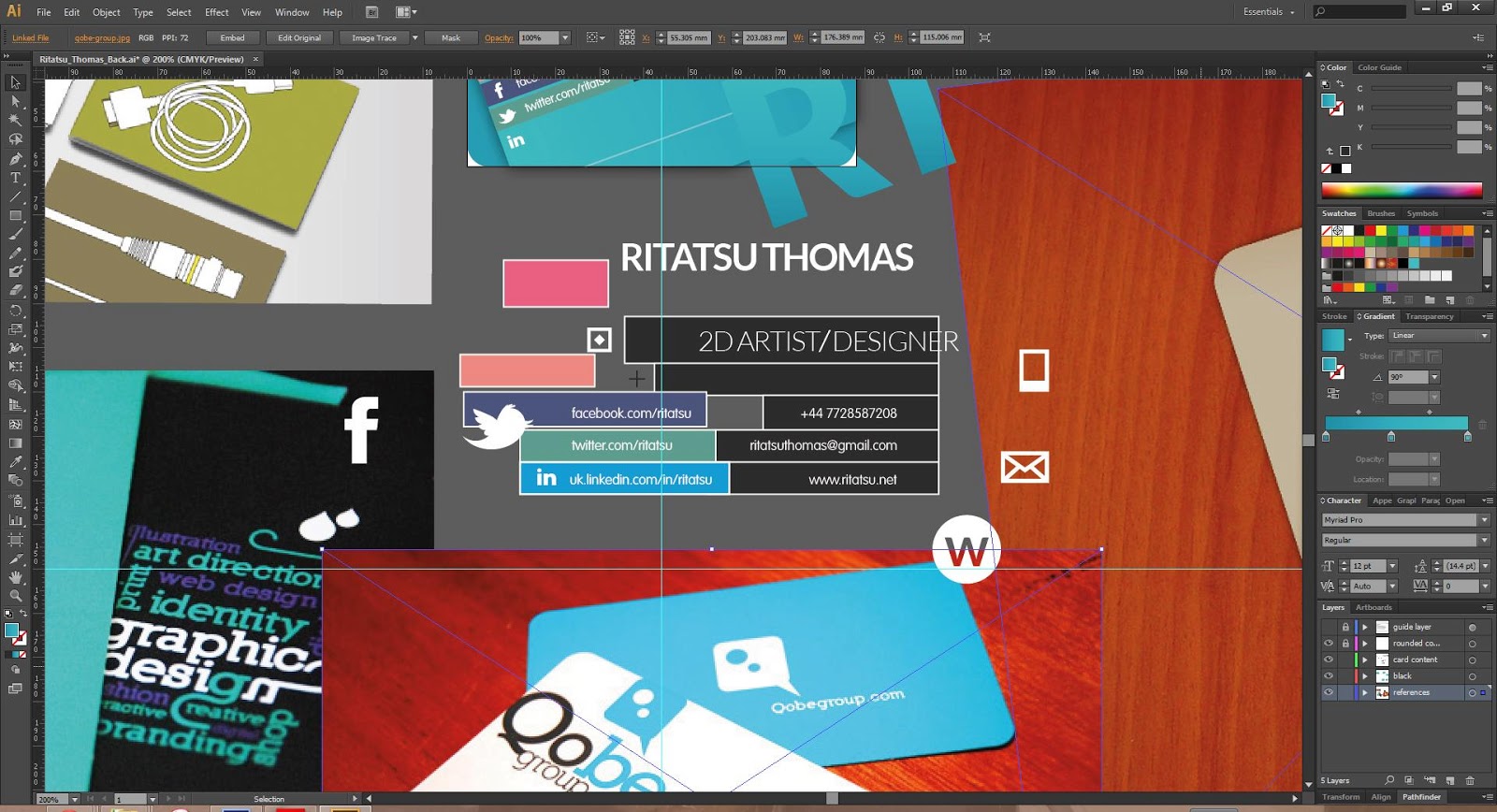This screenshot has height=812, width=1497.
Task: Select the Line Segment tool
Action: 15,196
